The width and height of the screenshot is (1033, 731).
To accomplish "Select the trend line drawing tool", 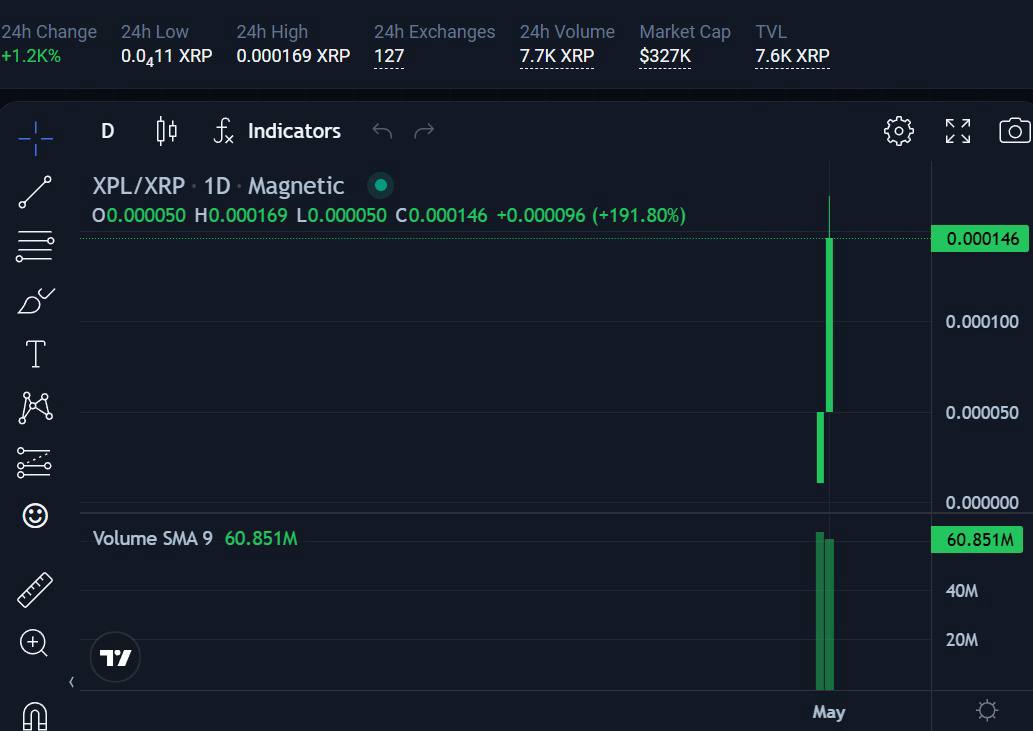I will click(x=35, y=192).
